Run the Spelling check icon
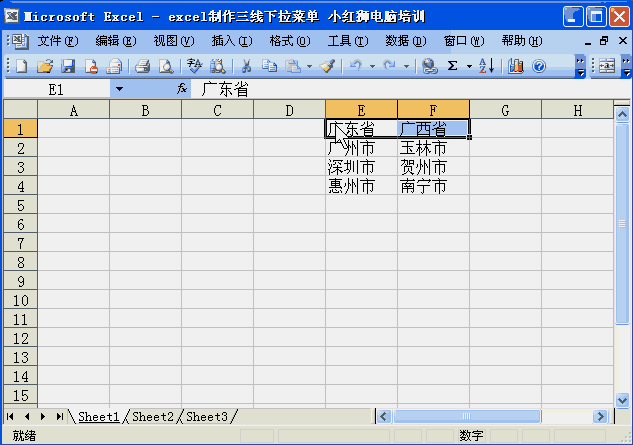This screenshot has width=633, height=445. [x=195, y=65]
